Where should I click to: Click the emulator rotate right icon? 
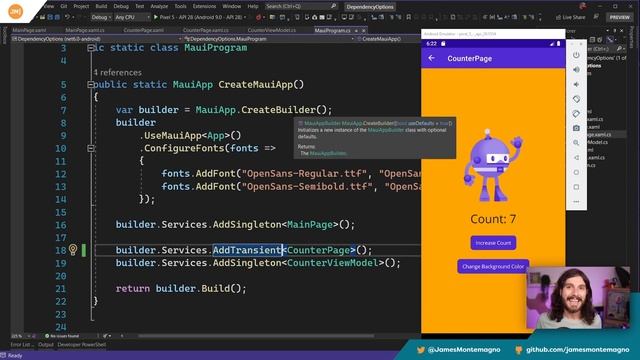coord(576,114)
